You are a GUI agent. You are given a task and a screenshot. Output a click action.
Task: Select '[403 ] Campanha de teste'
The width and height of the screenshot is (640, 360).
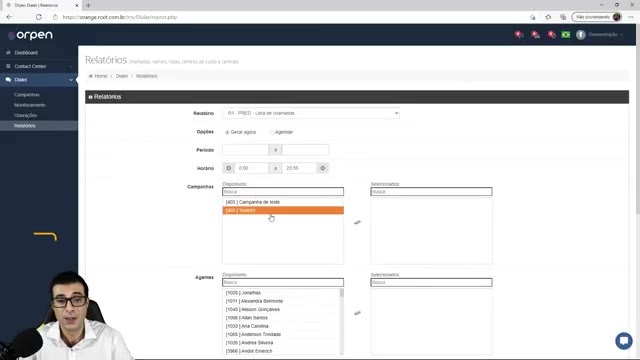point(283,202)
